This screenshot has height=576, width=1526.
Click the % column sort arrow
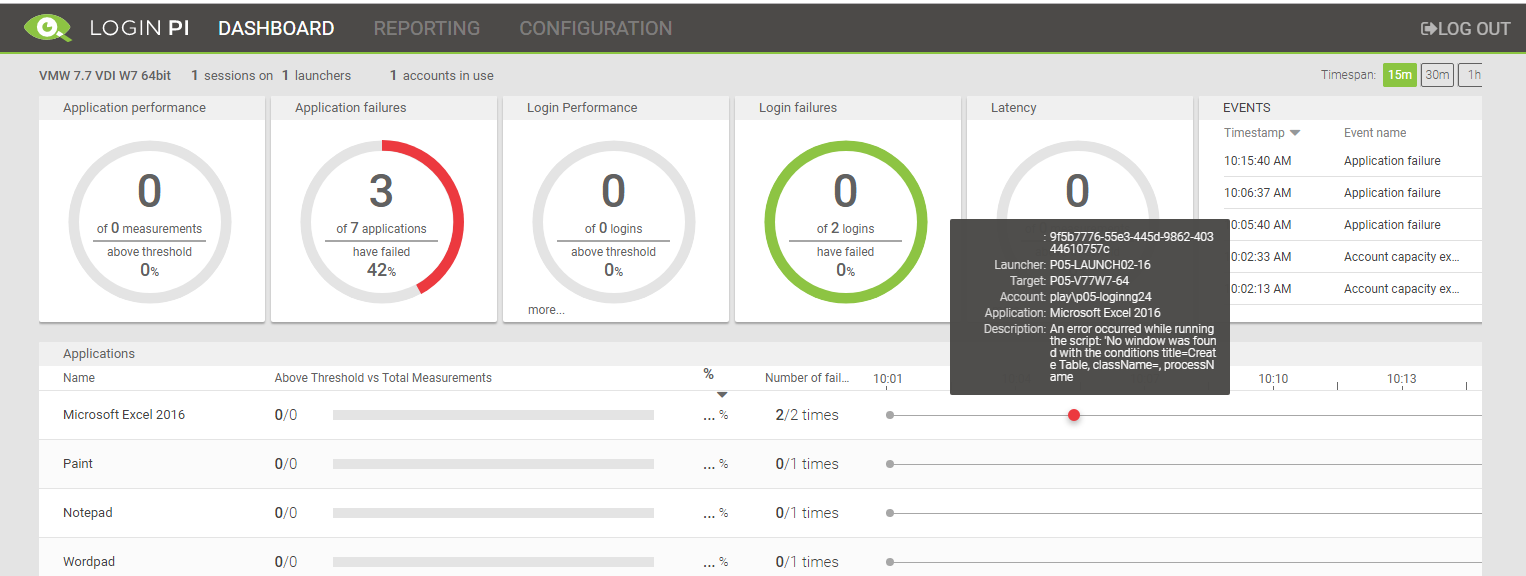(722, 395)
